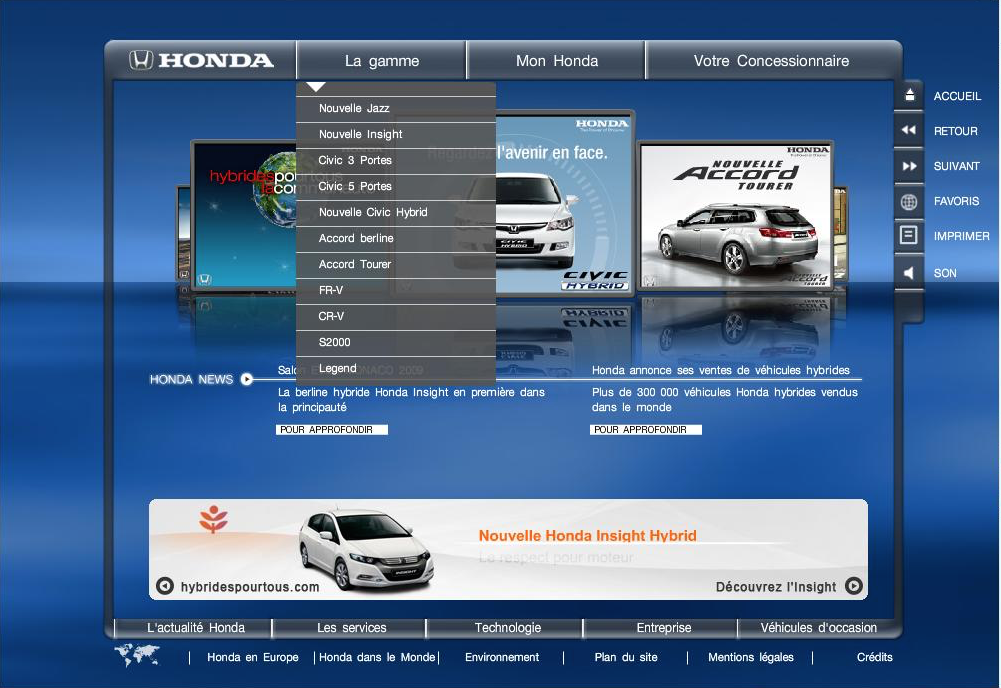Open the hybridespourtous.com link
This screenshot has height=688, width=1001.
(x=250, y=587)
